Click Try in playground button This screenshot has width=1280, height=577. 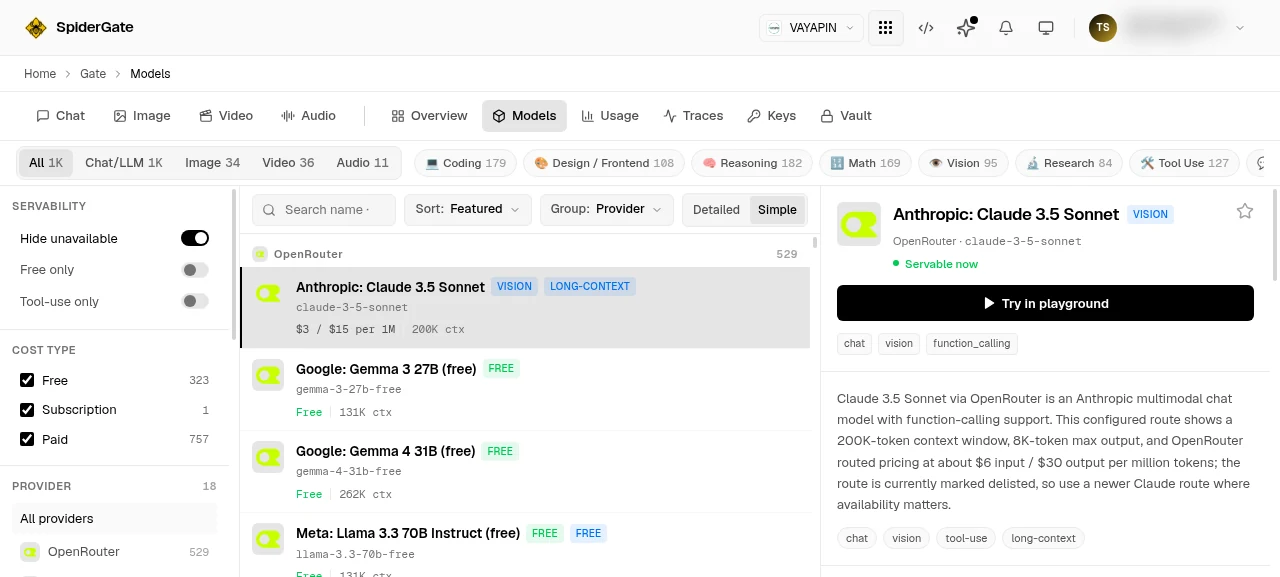coord(1045,303)
